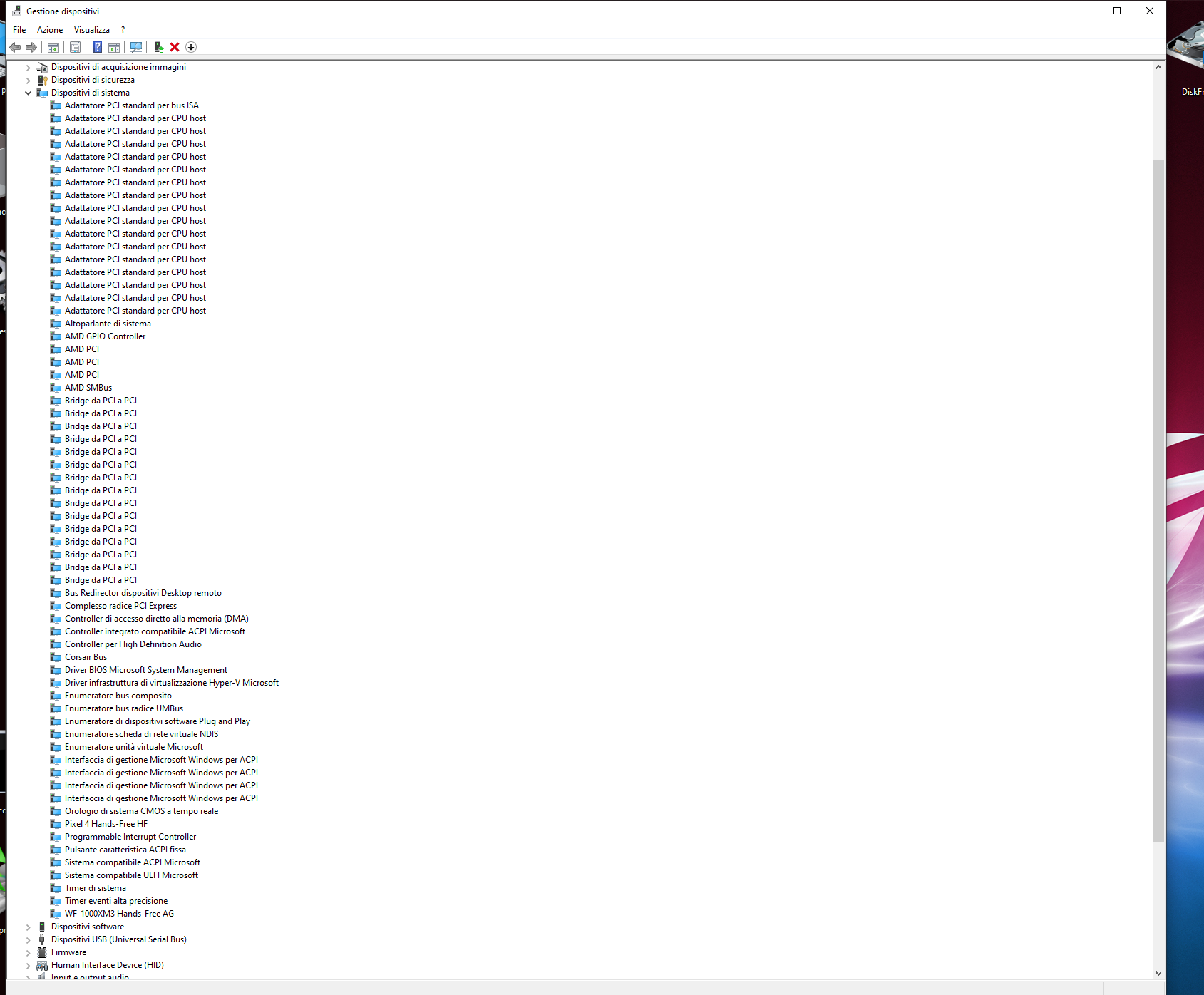Click the Dispositivi di sistema folder icon

click(x=42, y=93)
